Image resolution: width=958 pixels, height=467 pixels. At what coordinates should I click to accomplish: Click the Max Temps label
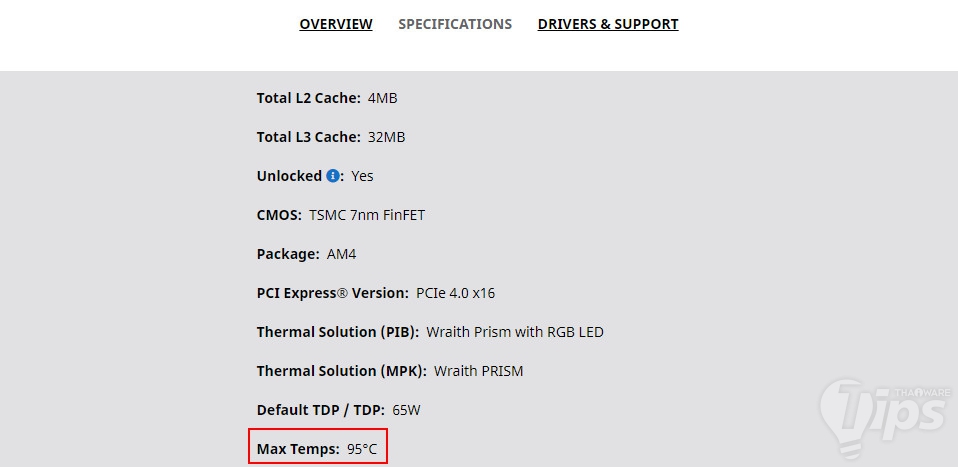tap(298, 449)
